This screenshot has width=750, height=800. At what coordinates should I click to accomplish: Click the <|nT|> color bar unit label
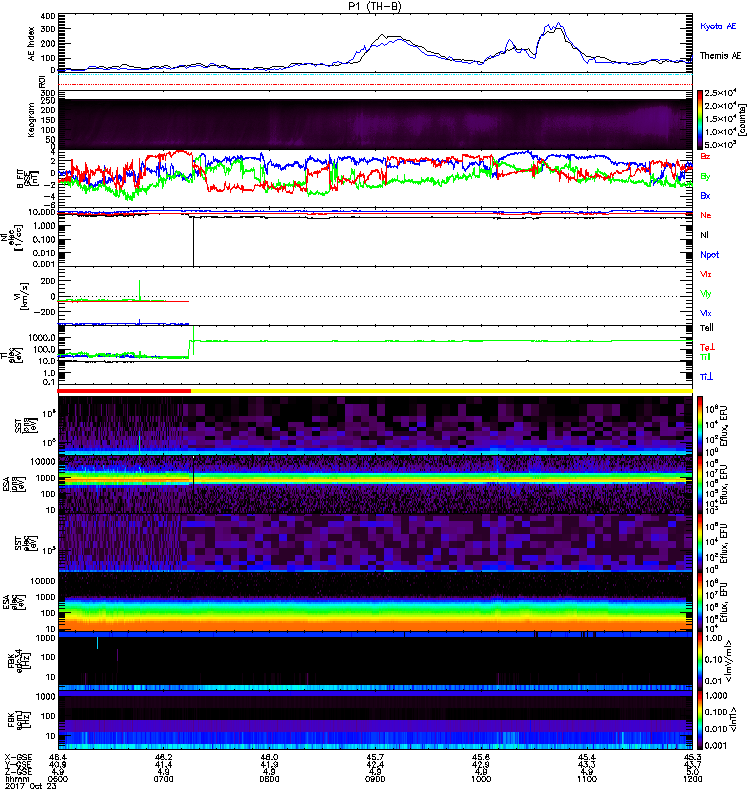[735, 720]
